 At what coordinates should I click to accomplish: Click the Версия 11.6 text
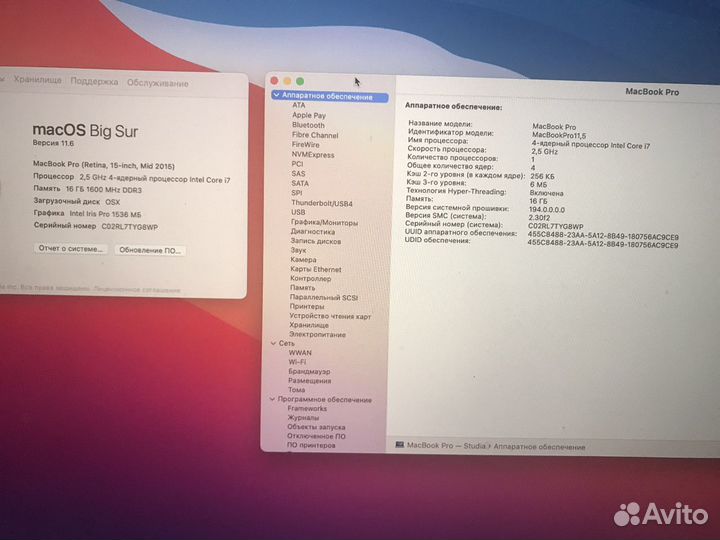(x=53, y=143)
